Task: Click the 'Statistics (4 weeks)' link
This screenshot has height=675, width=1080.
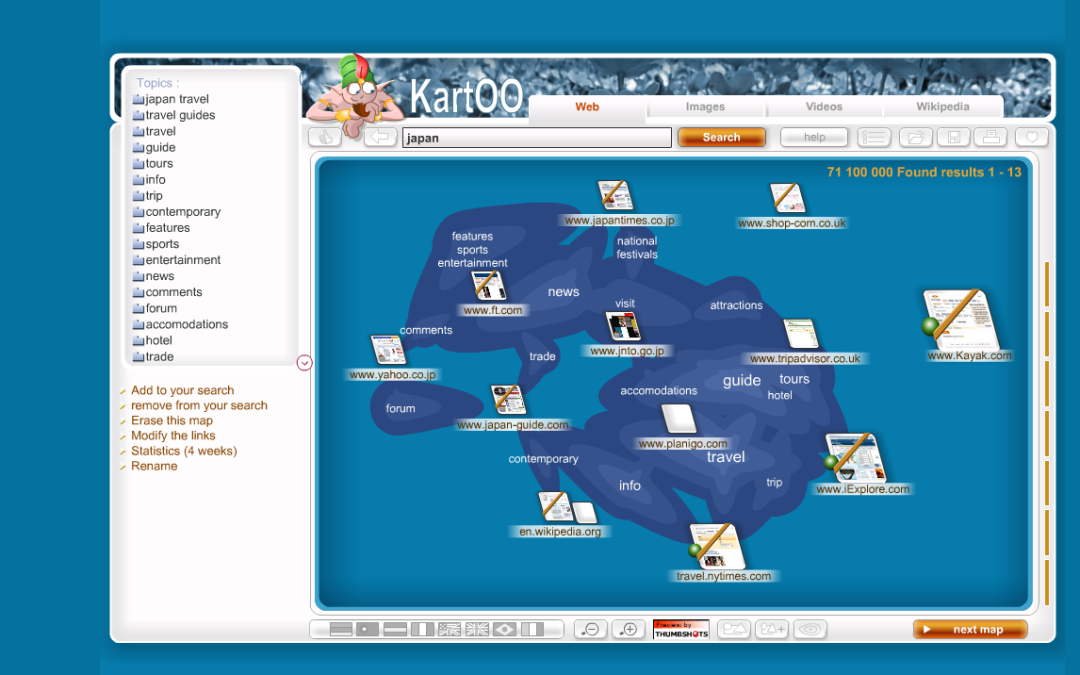Action: (184, 451)
